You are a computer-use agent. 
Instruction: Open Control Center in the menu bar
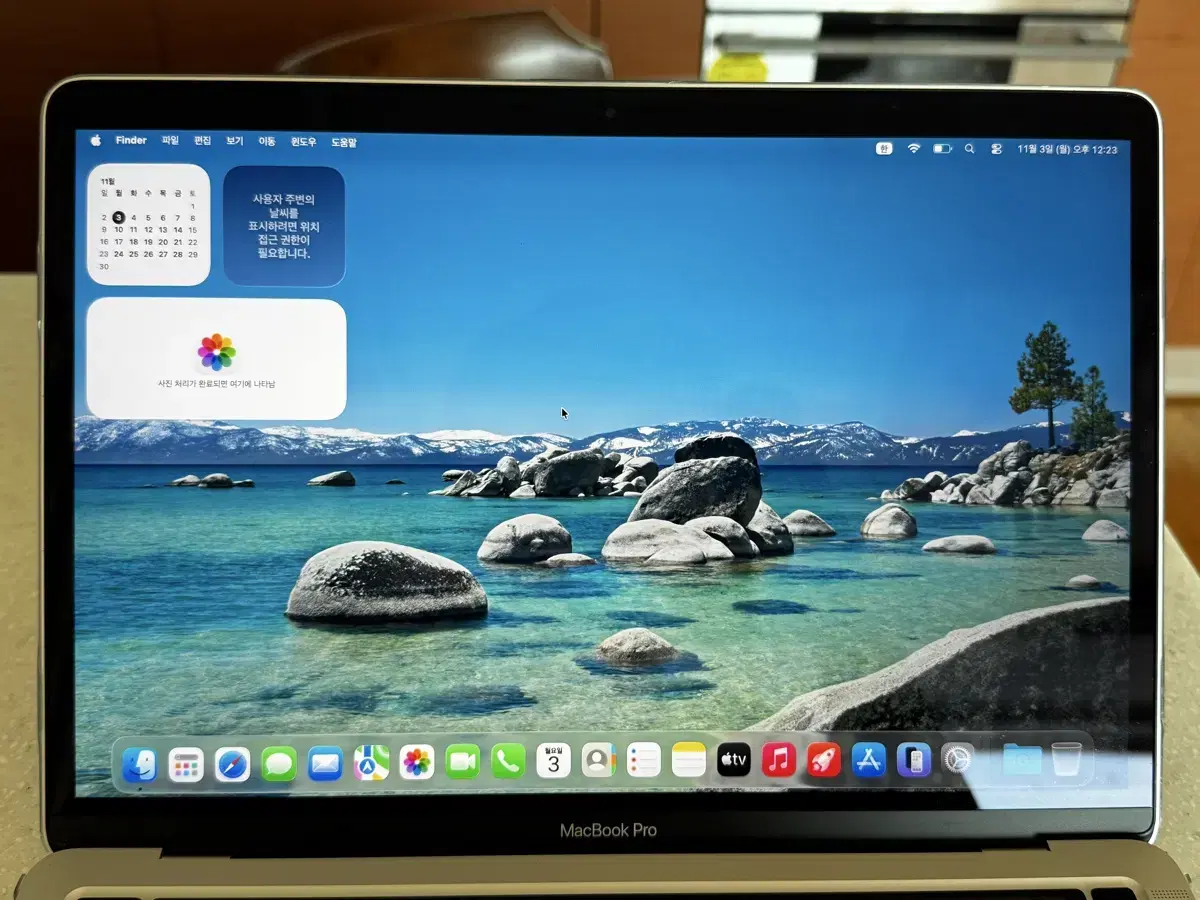click(x=997, y=148)
